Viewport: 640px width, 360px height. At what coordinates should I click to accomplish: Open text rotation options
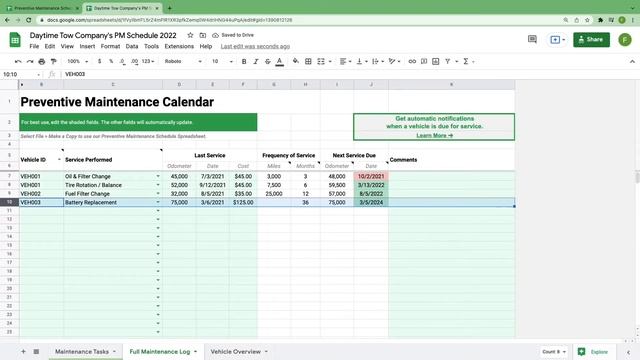pos(394,61)
